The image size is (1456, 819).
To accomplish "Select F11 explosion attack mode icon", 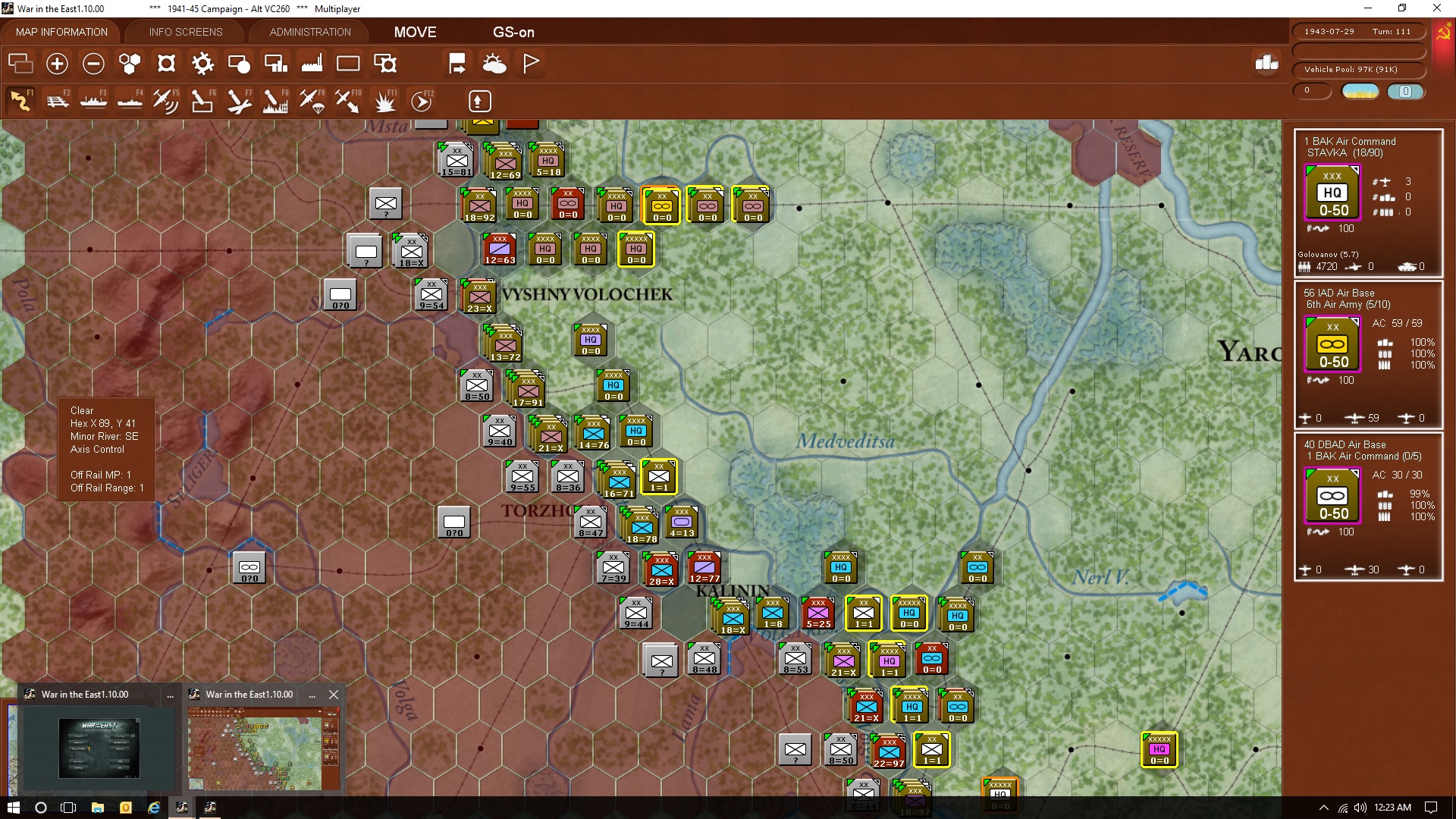I will click(x=385, y=101).
